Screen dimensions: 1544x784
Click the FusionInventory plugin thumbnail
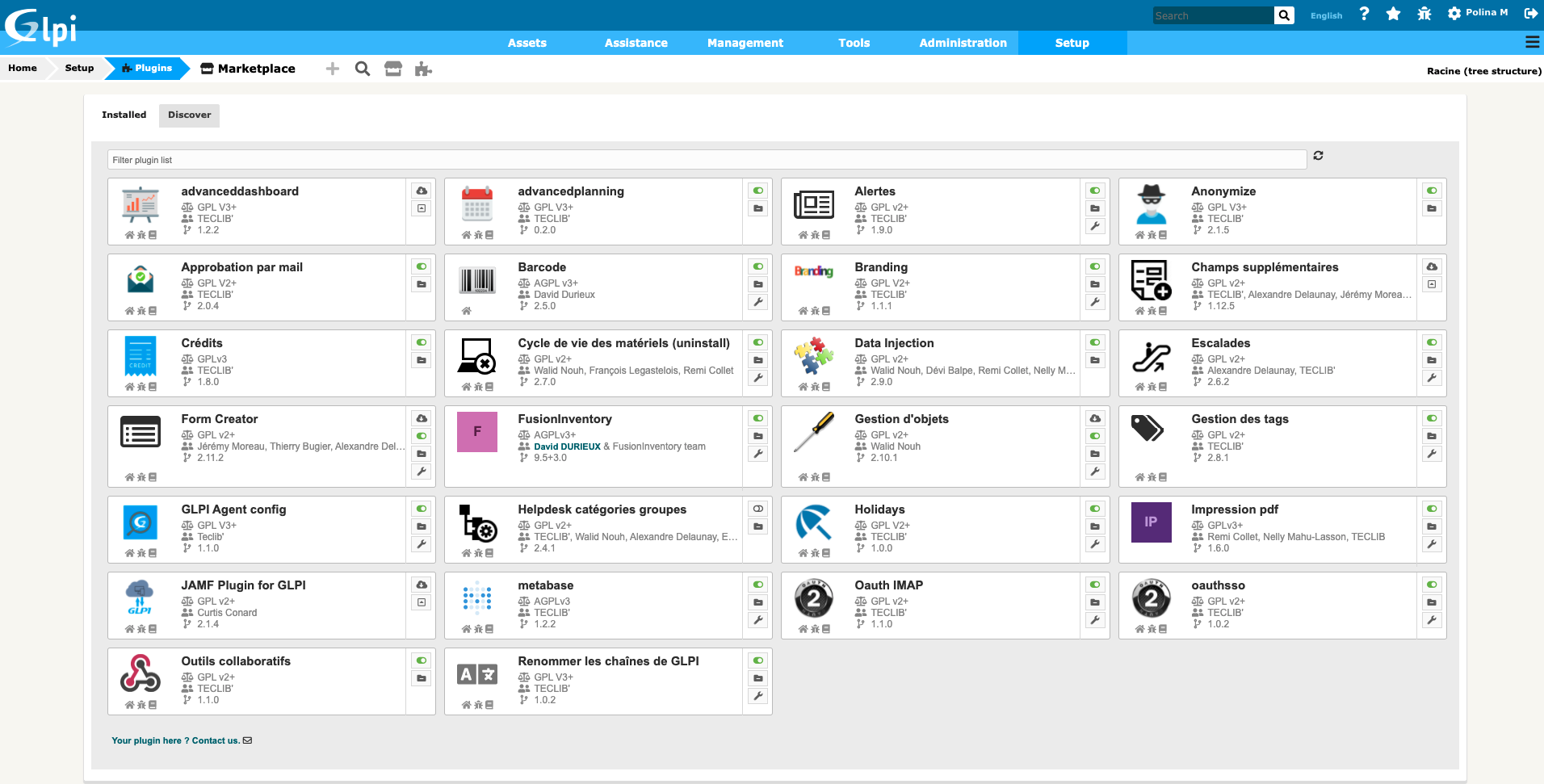coord(477,432)
